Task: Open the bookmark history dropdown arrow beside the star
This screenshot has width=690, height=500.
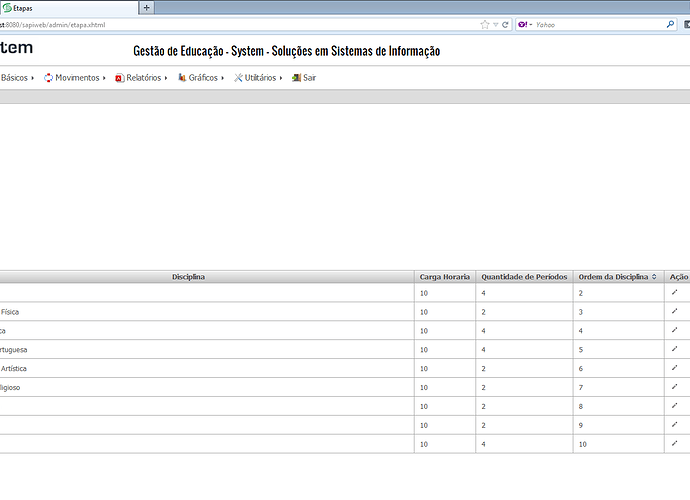Action: 495,25
